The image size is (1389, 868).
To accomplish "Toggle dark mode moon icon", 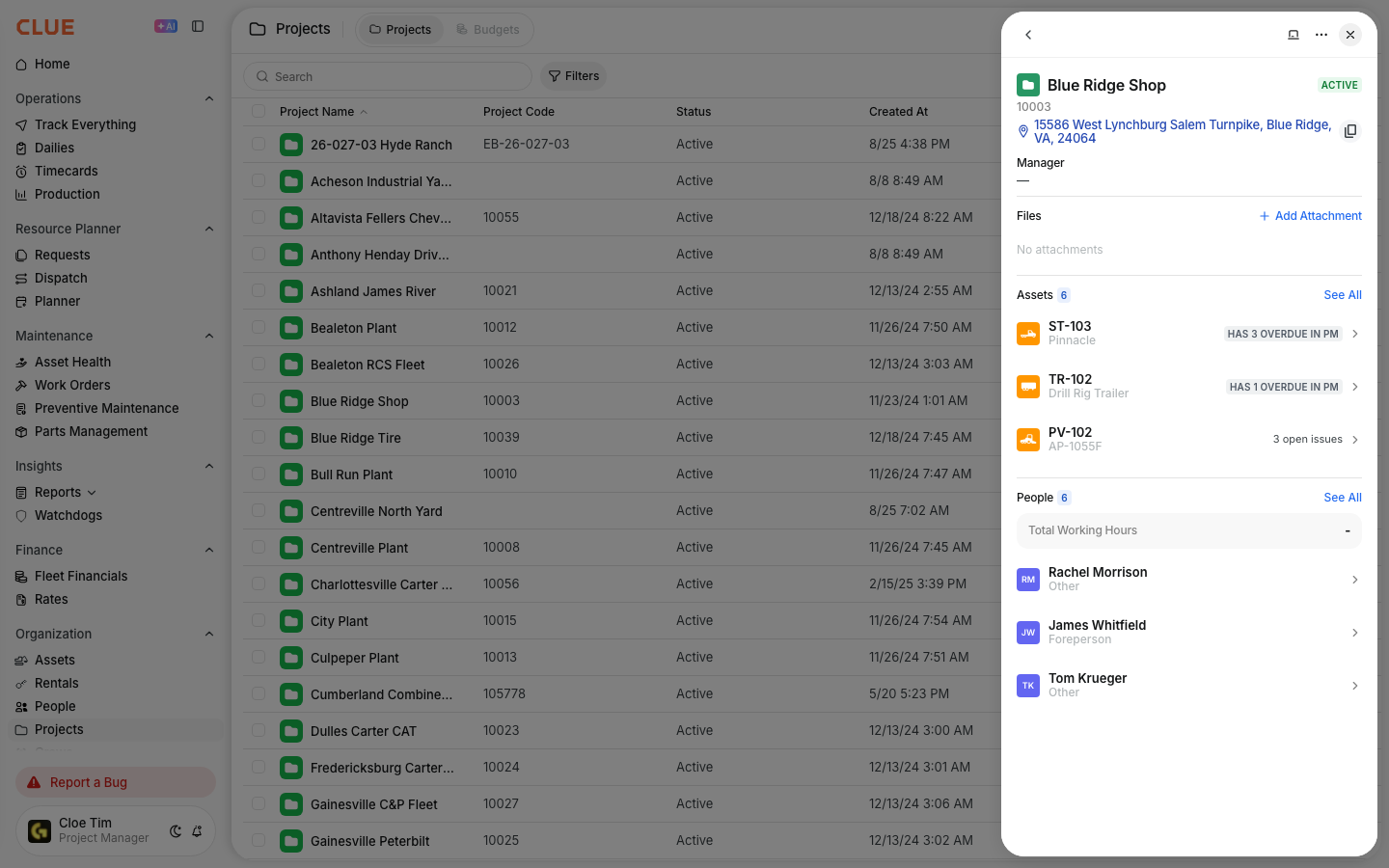I will (176, 831).
